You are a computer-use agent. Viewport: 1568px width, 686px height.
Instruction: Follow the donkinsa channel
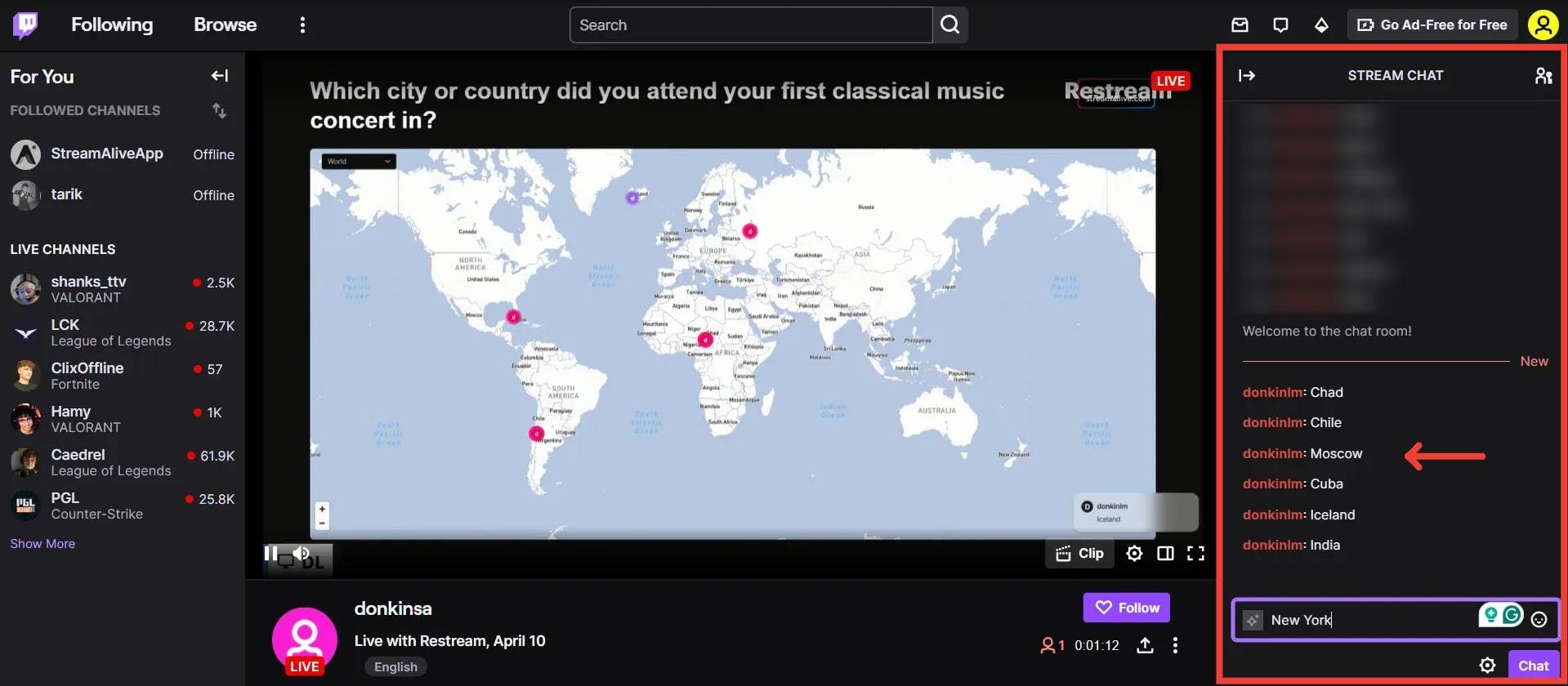click(1127, 608)
